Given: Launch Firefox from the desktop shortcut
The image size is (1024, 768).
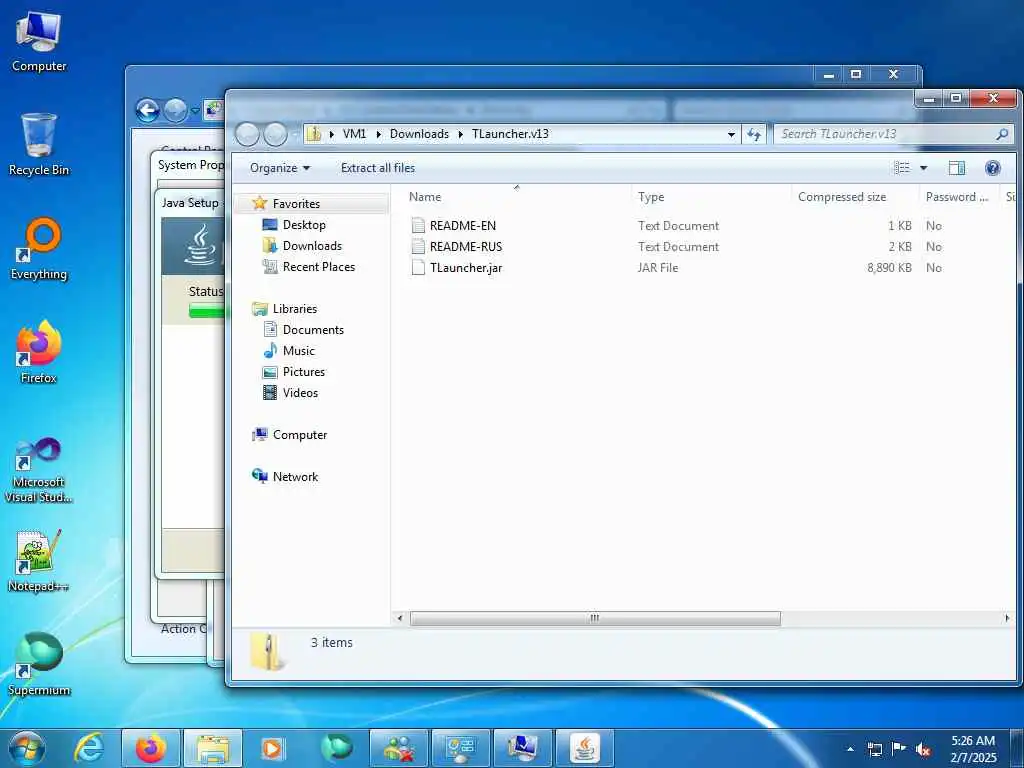Looking at the screenshot, I should click(39, 352).
